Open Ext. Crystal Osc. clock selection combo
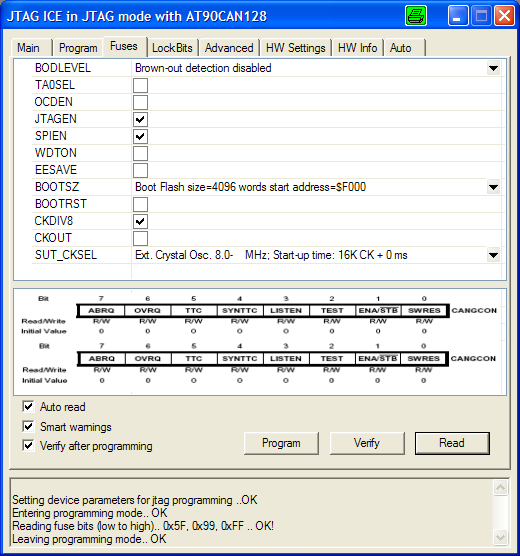520x556 pixels. point(316,255)
